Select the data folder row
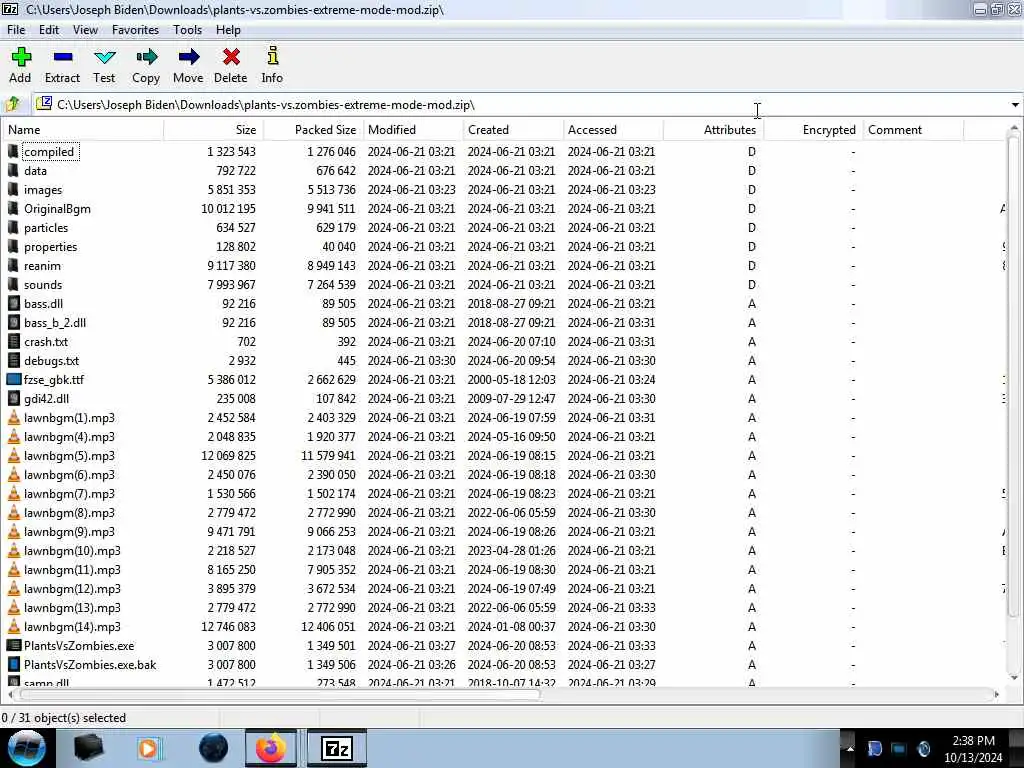Viewport: 1024px width, 768px height. pos(503,170)
